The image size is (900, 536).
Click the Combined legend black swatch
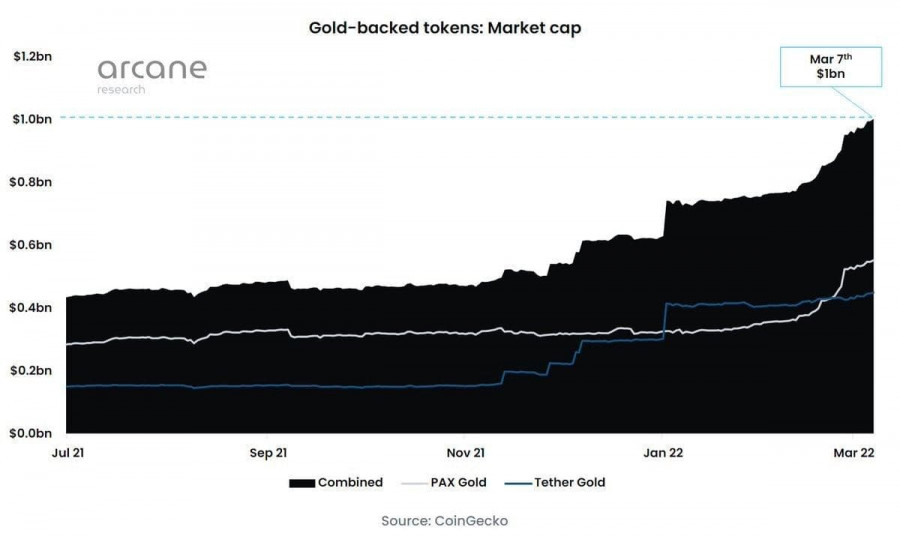tap(302, 483)
